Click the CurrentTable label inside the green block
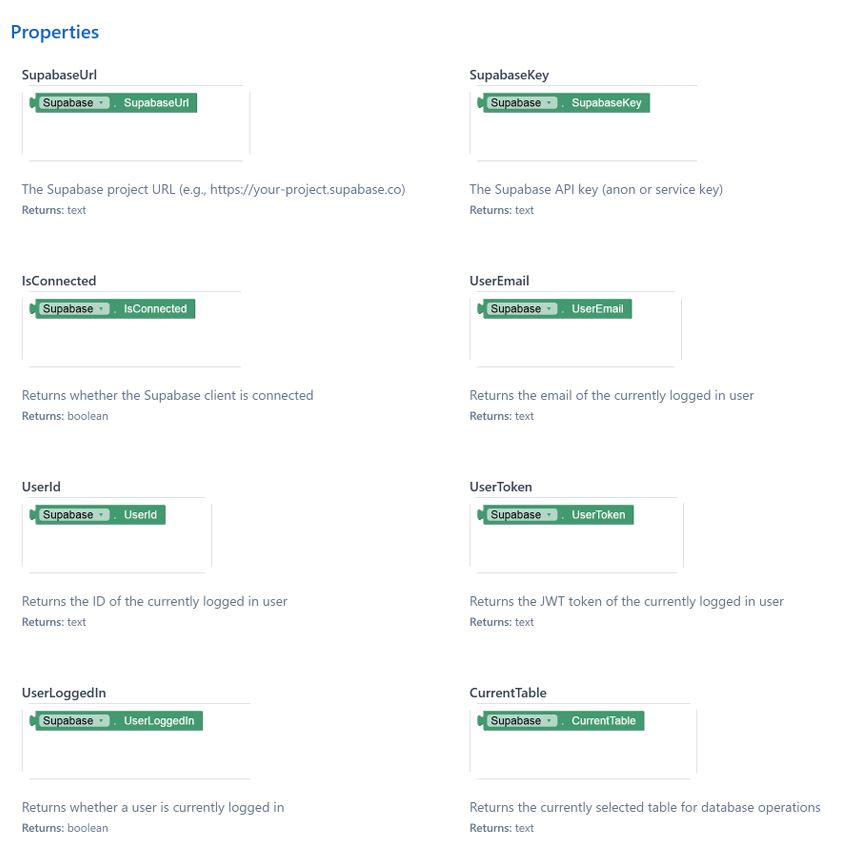The image size is (855, 868). [603, 721]
